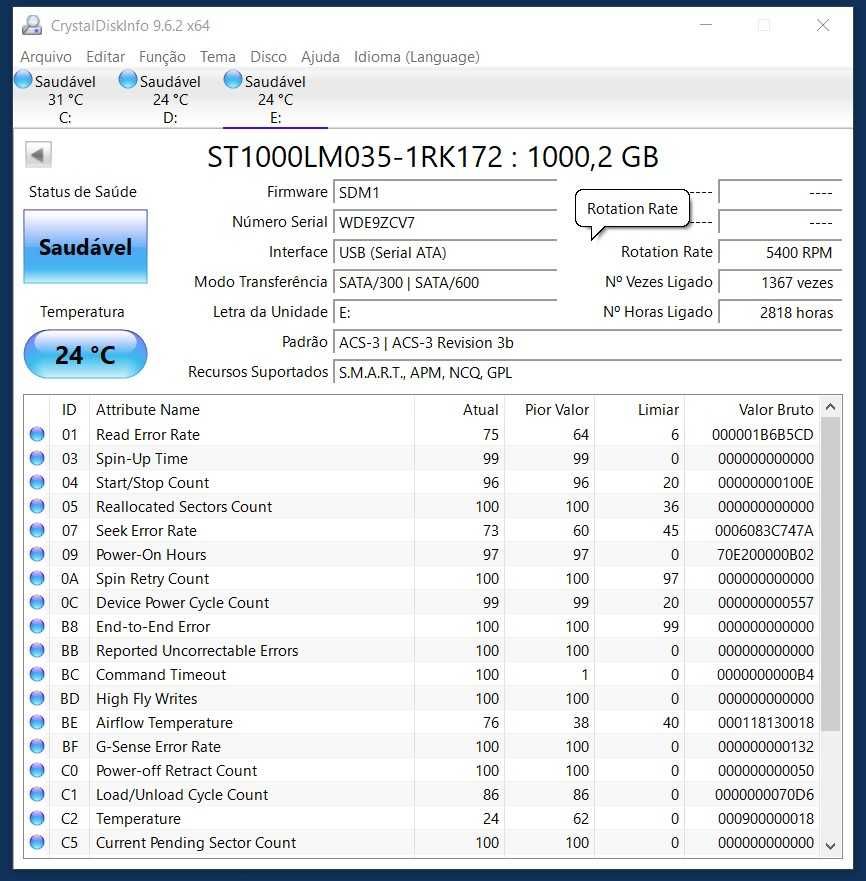The image size is (866, 881).
Task: Close the CrystalDiskInfo window
Action: 823,25
